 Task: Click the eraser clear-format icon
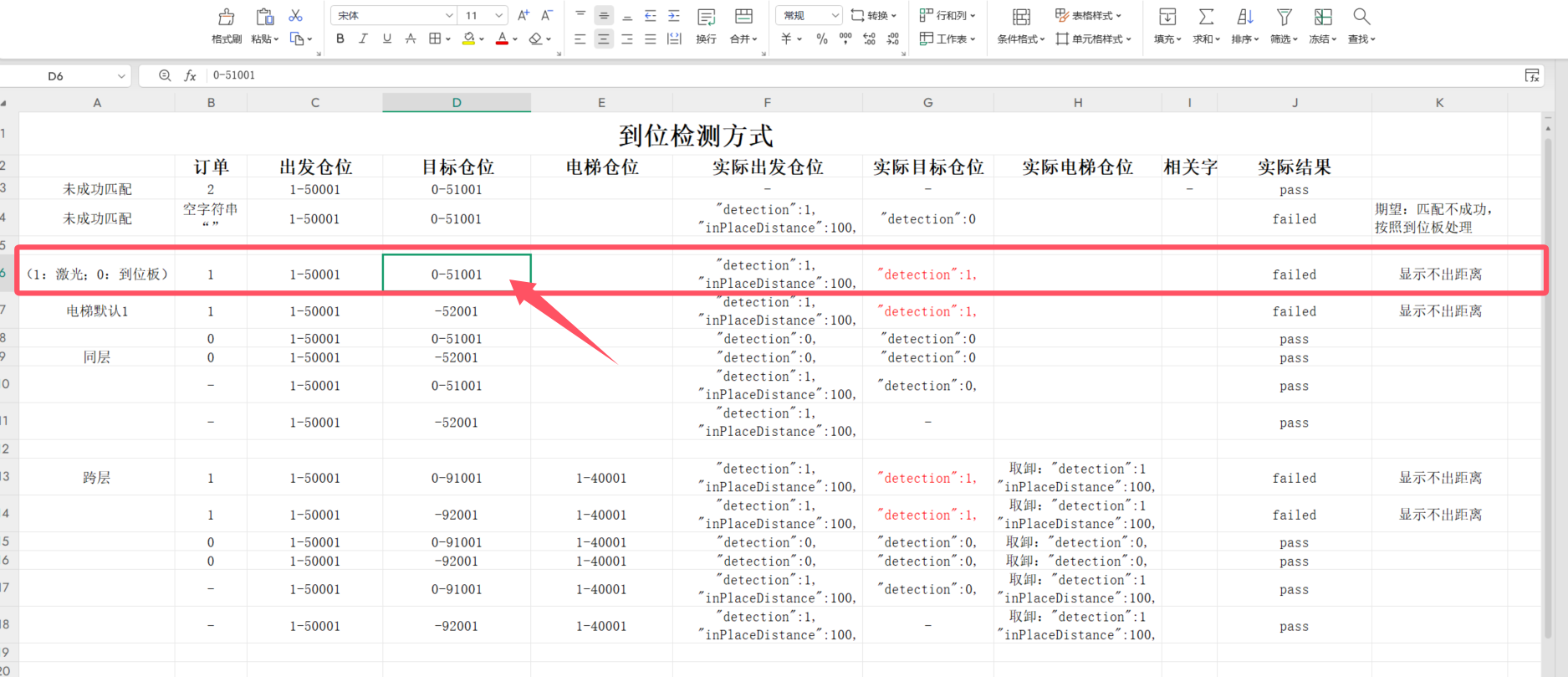[x=535, y=38]
